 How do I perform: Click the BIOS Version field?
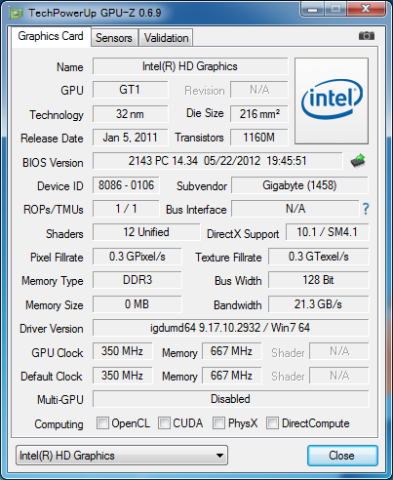(217, 161)
